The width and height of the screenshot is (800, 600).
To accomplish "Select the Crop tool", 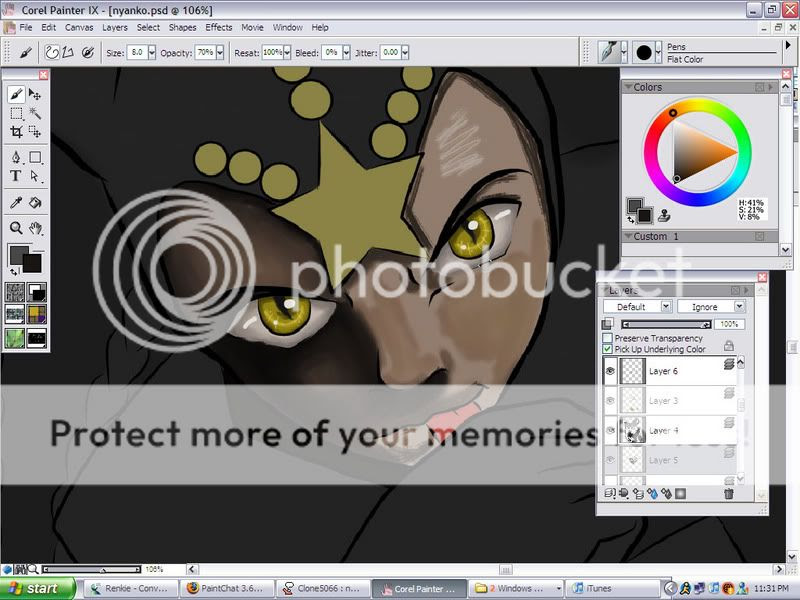I will tap(16, 132).
